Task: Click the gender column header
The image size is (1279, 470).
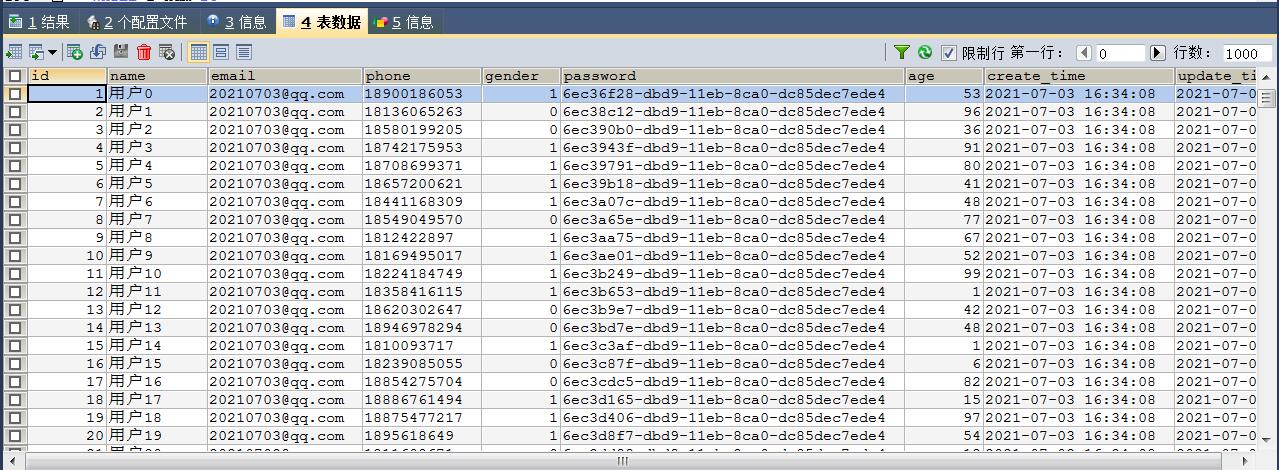Action: [521, 76]
